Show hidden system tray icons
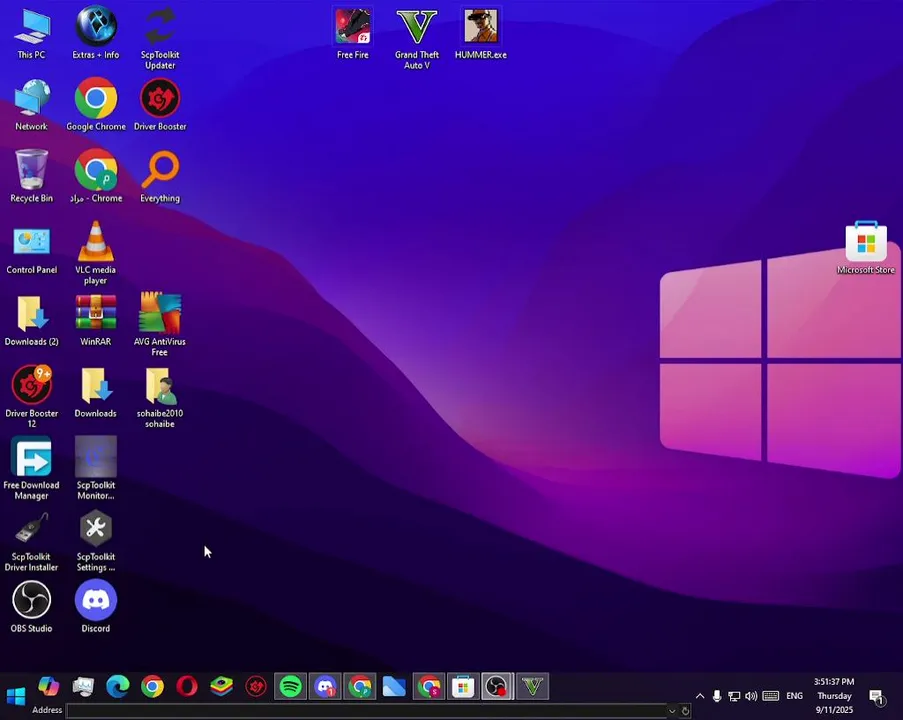903x720 pixels. coord(700,696)
